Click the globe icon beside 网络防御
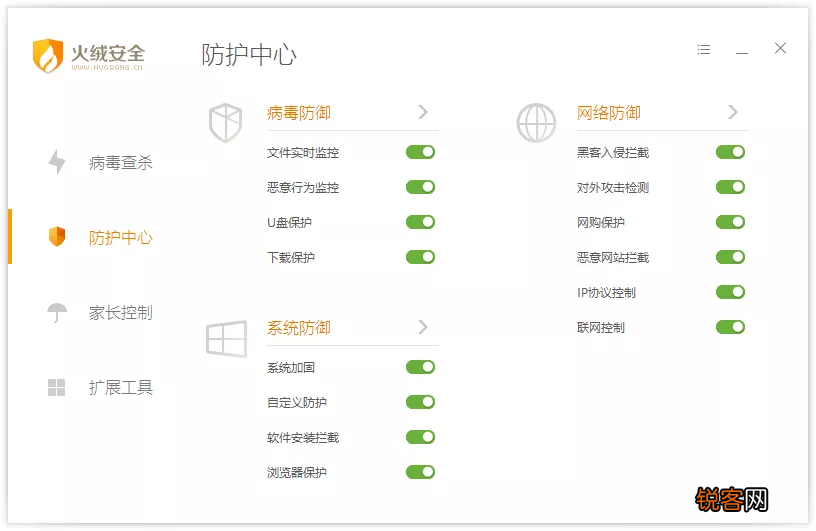Screen dimensions: 816x531 (536, 123)
